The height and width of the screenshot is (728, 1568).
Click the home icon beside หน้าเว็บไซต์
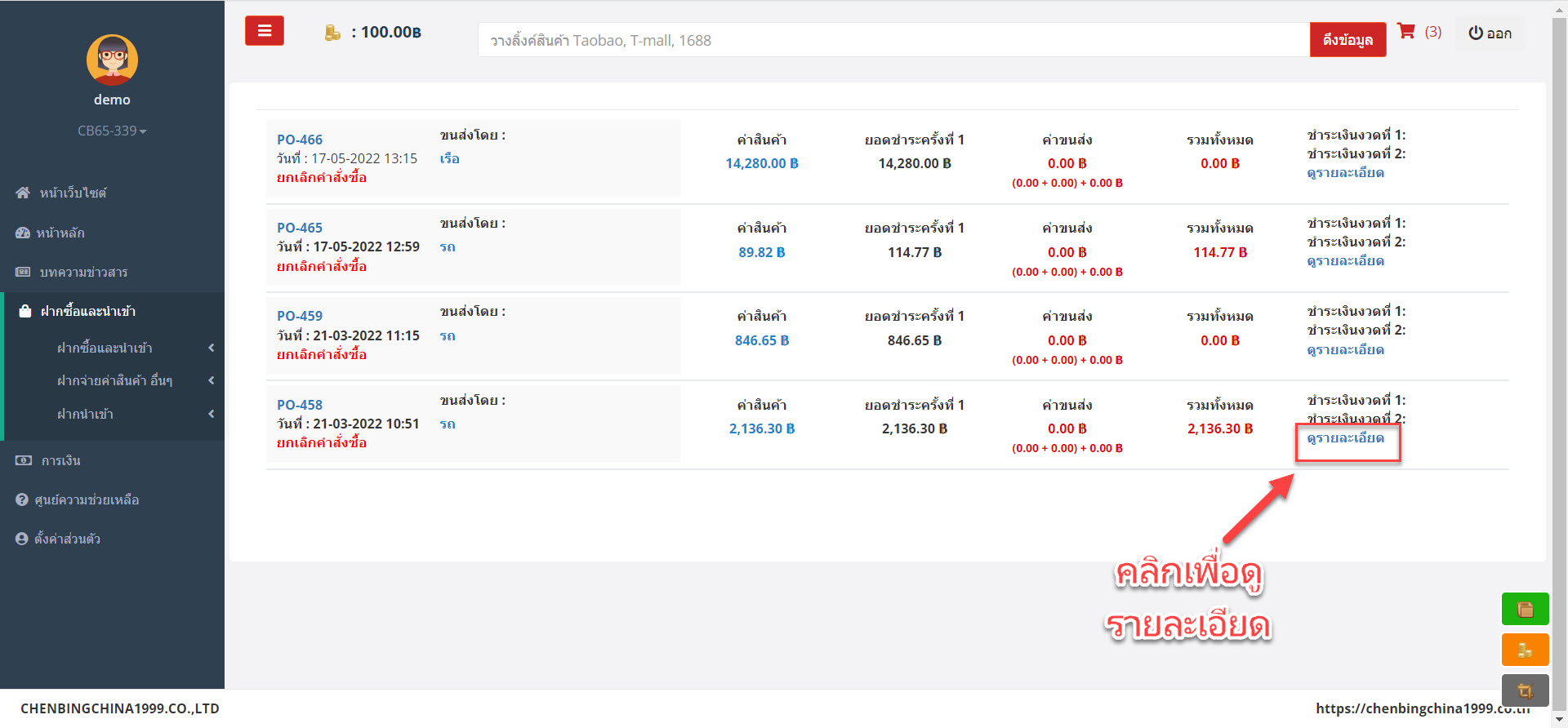tap(23, 193)
